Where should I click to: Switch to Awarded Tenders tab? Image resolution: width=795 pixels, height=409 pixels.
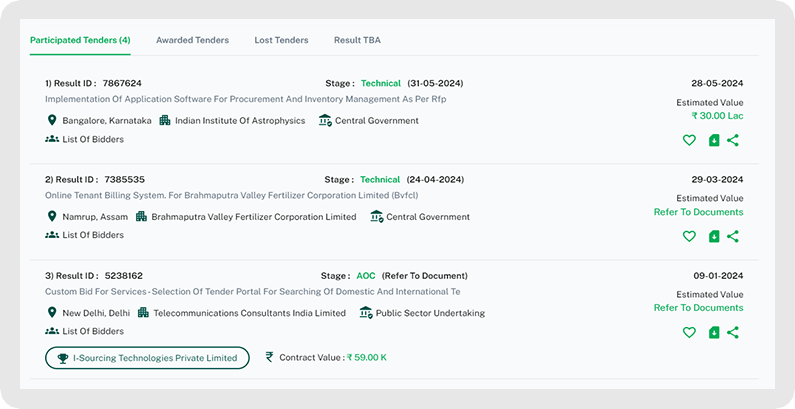point(192,40)
